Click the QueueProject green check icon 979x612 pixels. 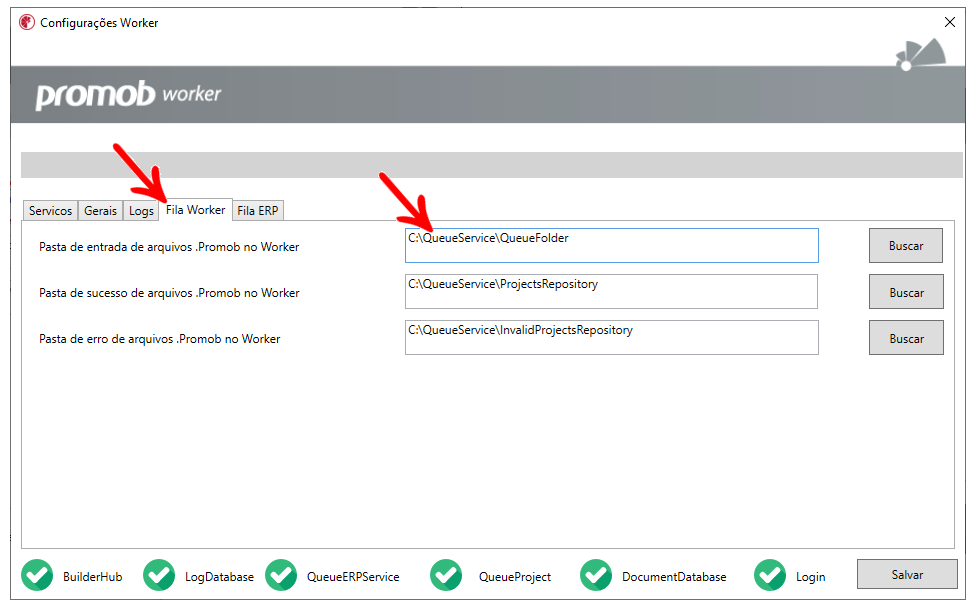pyautogui.click(x=446, y=575)
